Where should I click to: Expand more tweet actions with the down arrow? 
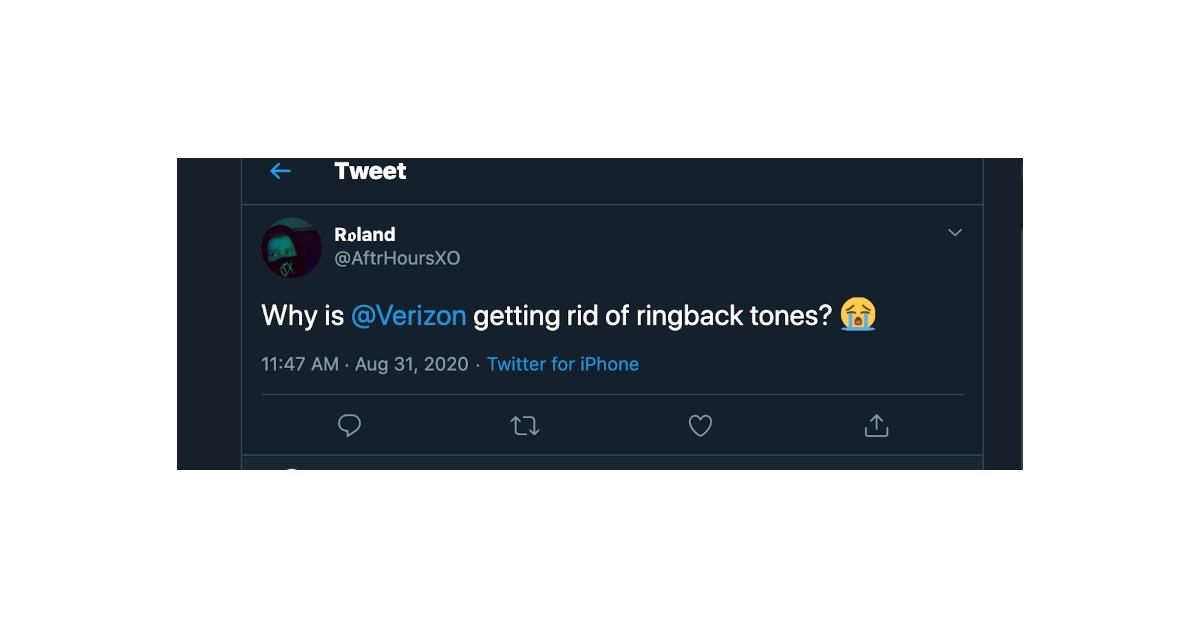(x=955, y=232)
